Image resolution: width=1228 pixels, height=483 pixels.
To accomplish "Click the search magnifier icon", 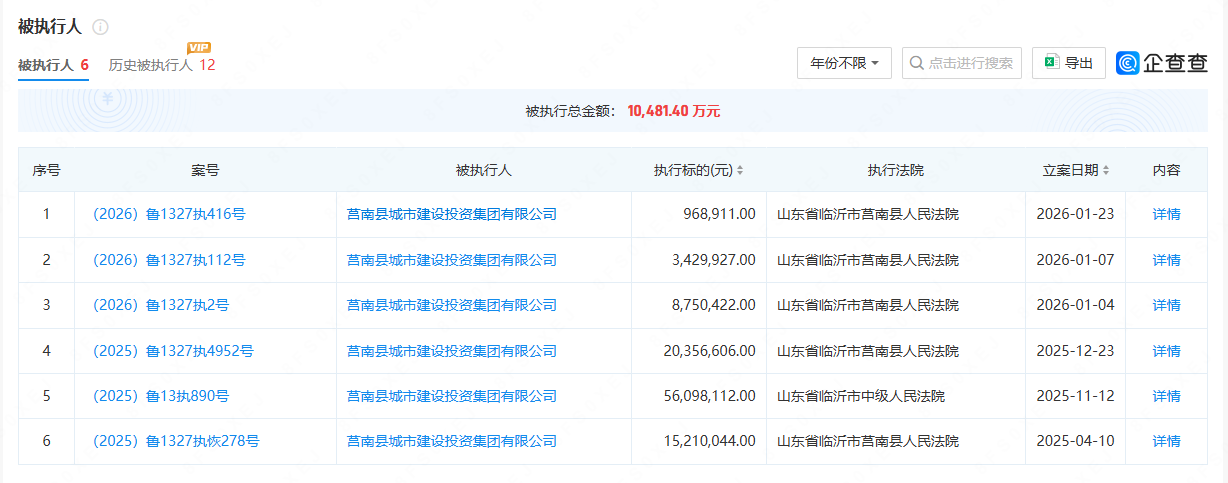I will (x=916, y=63).
